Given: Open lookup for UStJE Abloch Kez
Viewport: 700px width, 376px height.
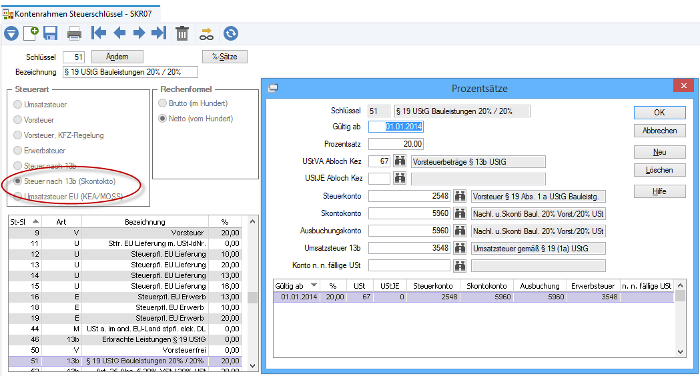Looking at the screenshot, I should (x=400, y=178).
